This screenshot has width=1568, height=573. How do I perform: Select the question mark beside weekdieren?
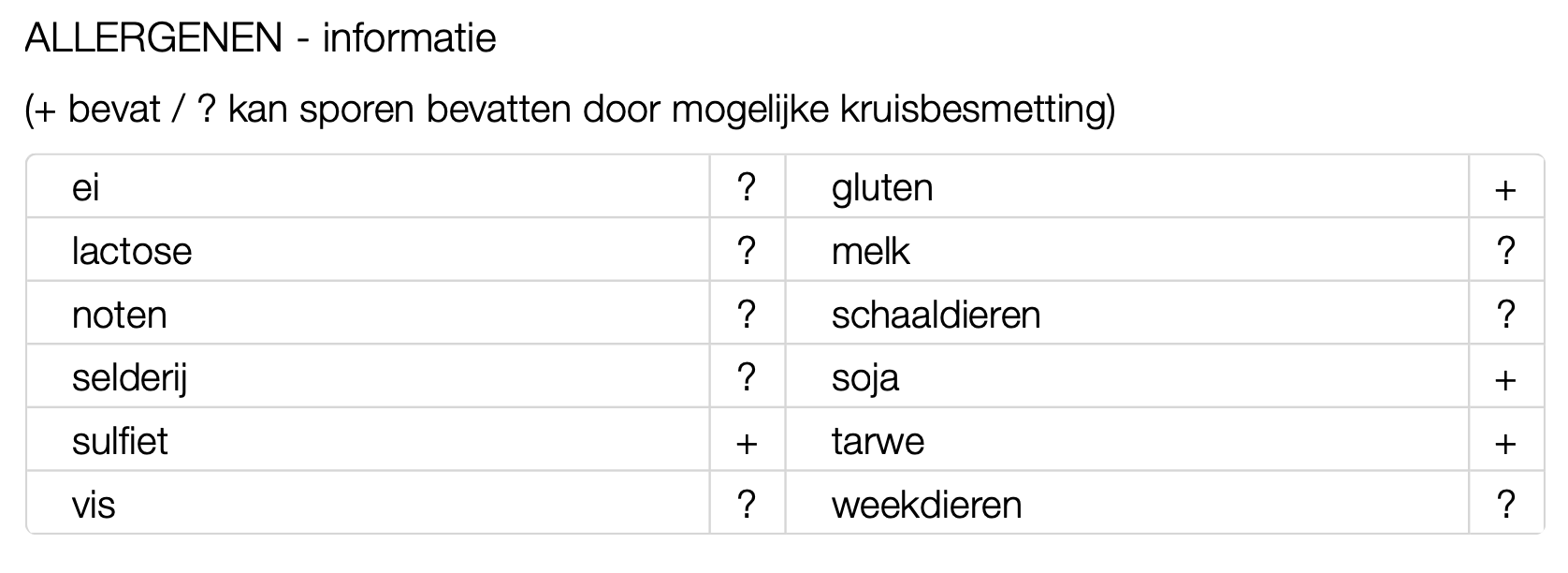point(1505,505)
